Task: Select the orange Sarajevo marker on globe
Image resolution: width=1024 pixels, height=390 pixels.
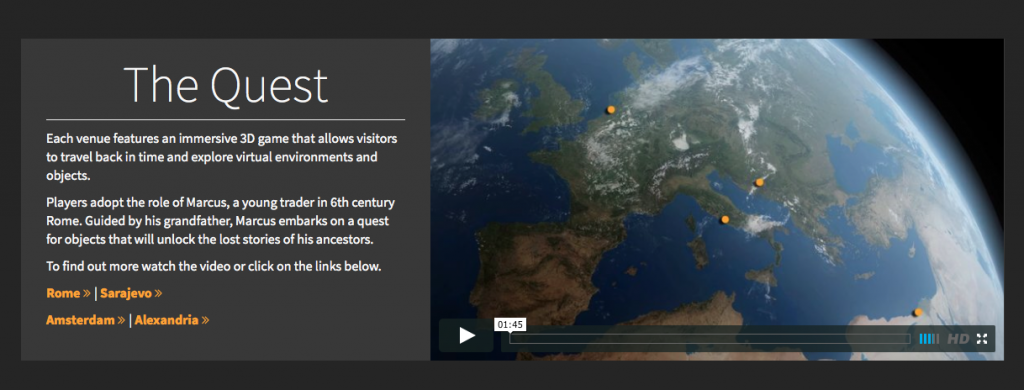Action: click(x=759, y=183)
